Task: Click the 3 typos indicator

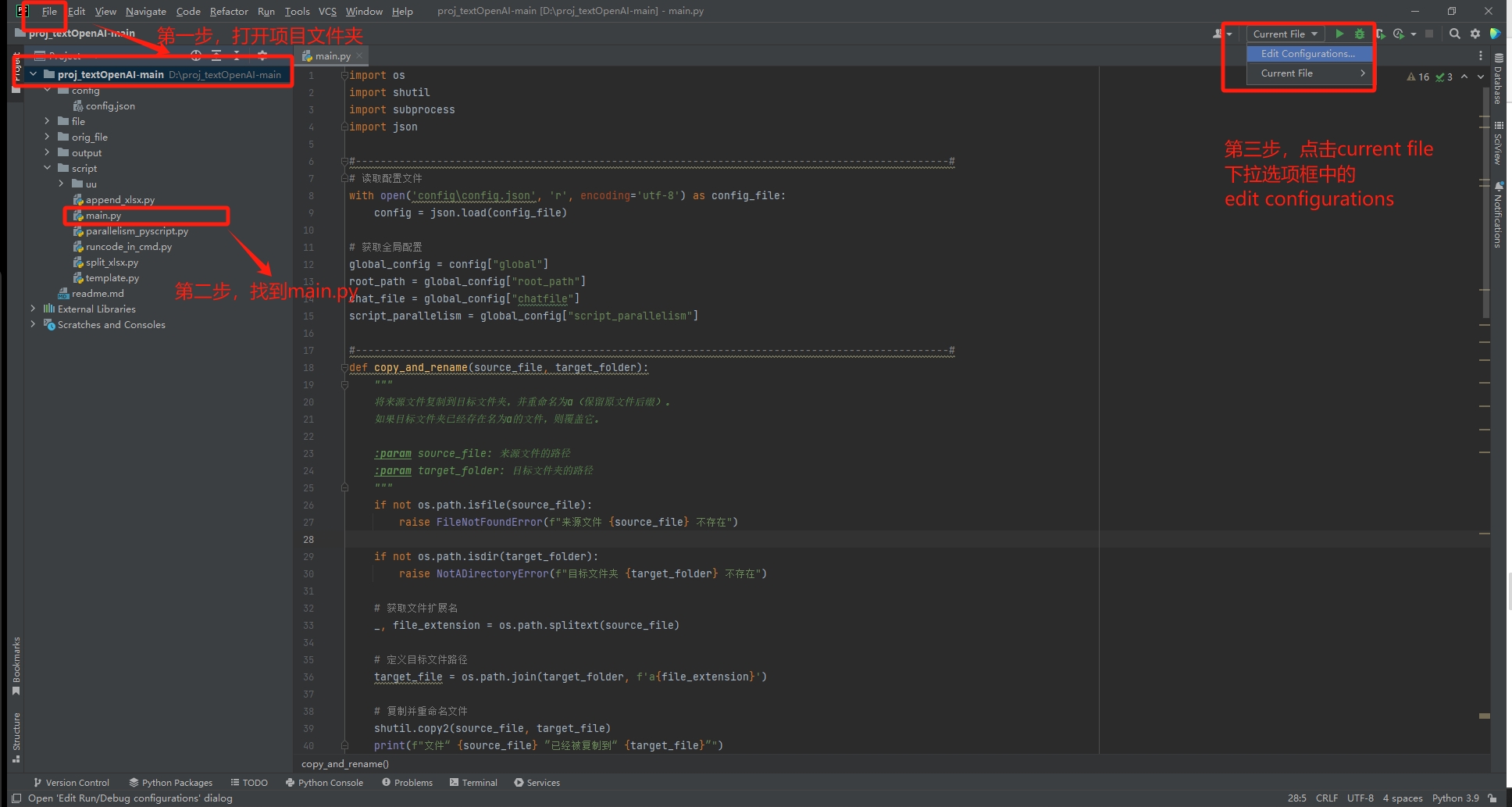Action: coord(1444,77)
